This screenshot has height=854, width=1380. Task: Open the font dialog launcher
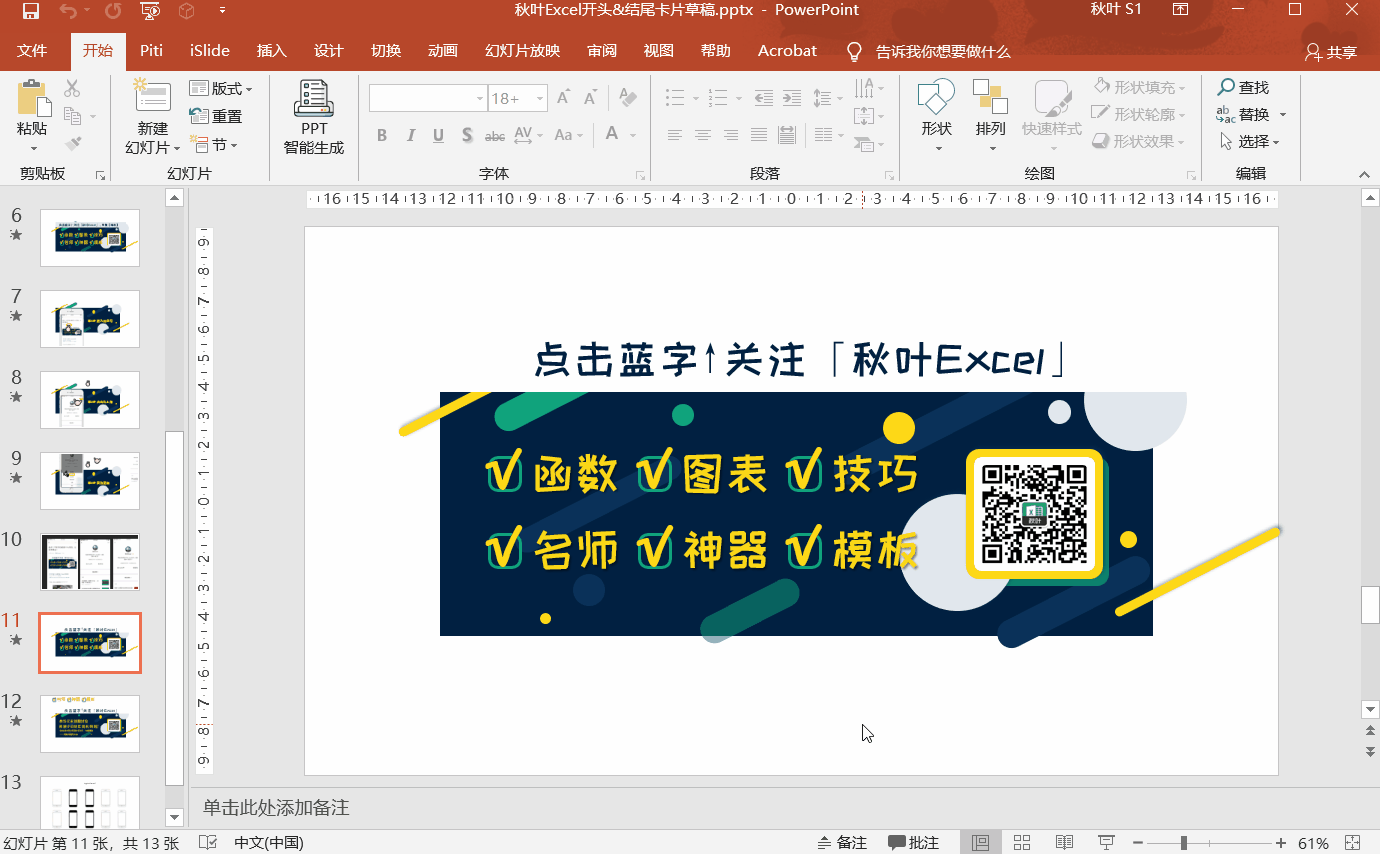point(640,175)
